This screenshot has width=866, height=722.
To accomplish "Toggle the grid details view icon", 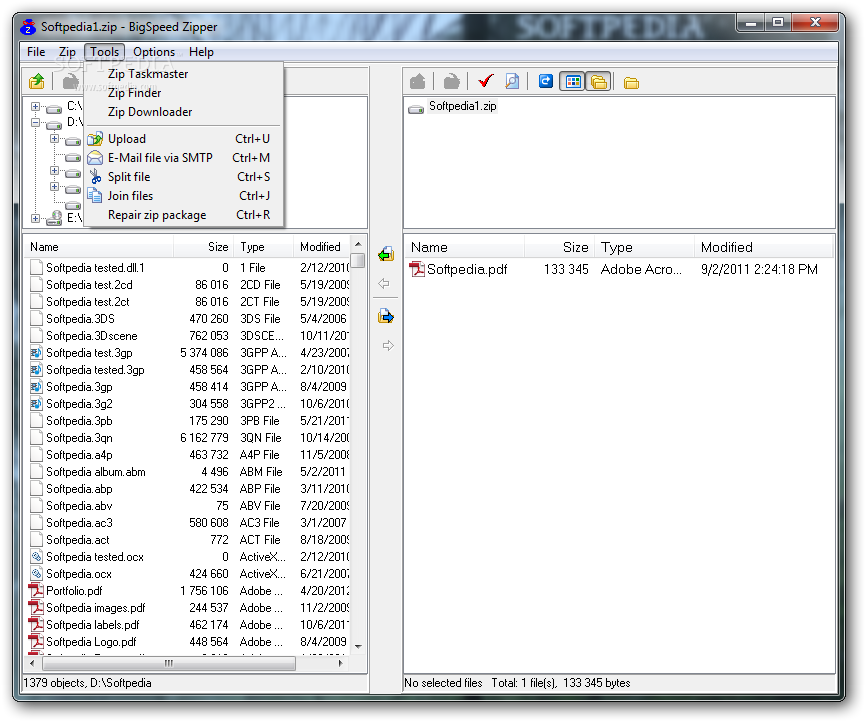I will click(573, 82).
